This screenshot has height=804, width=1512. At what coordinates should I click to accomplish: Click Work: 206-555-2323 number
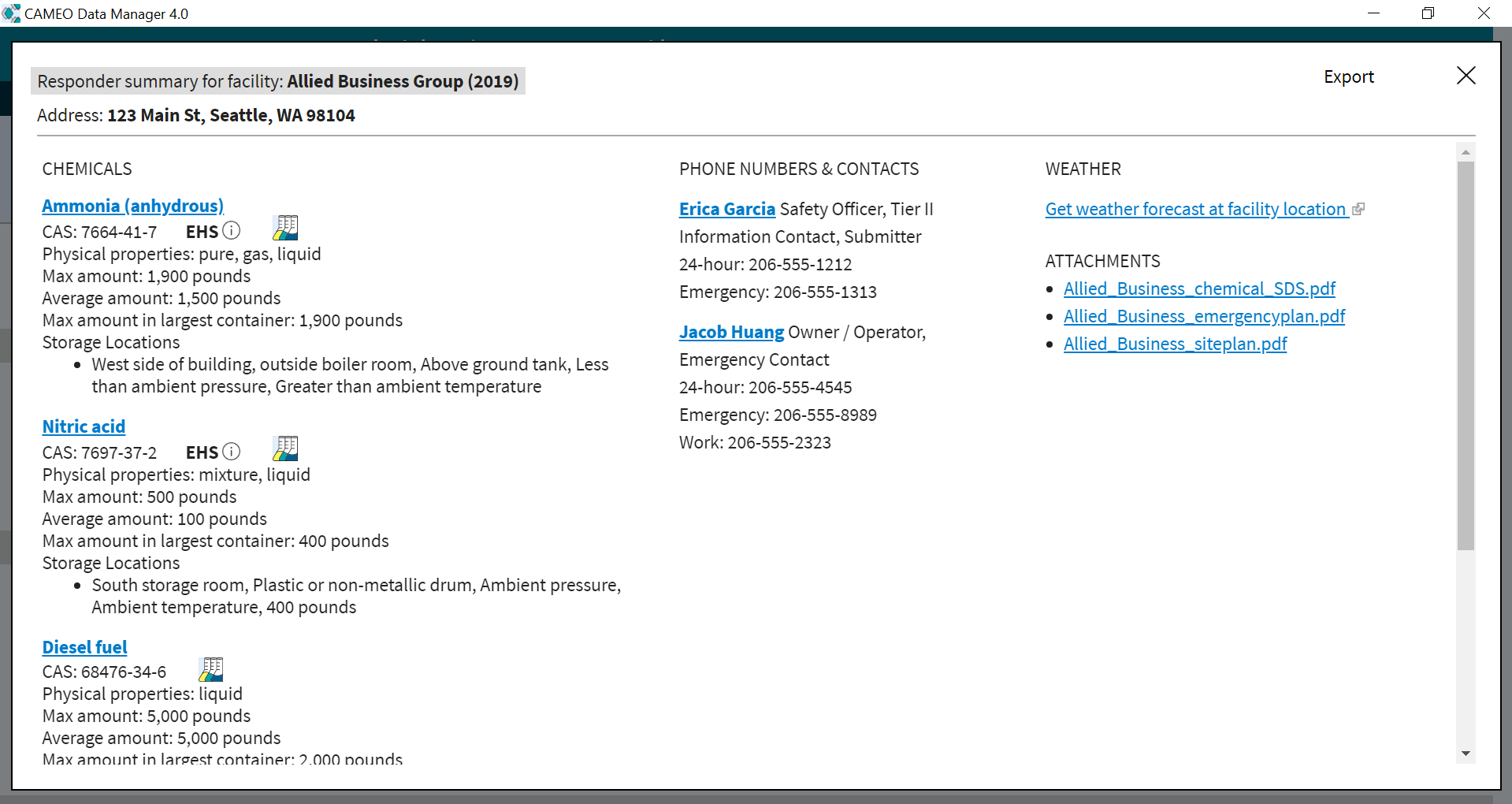755,442
